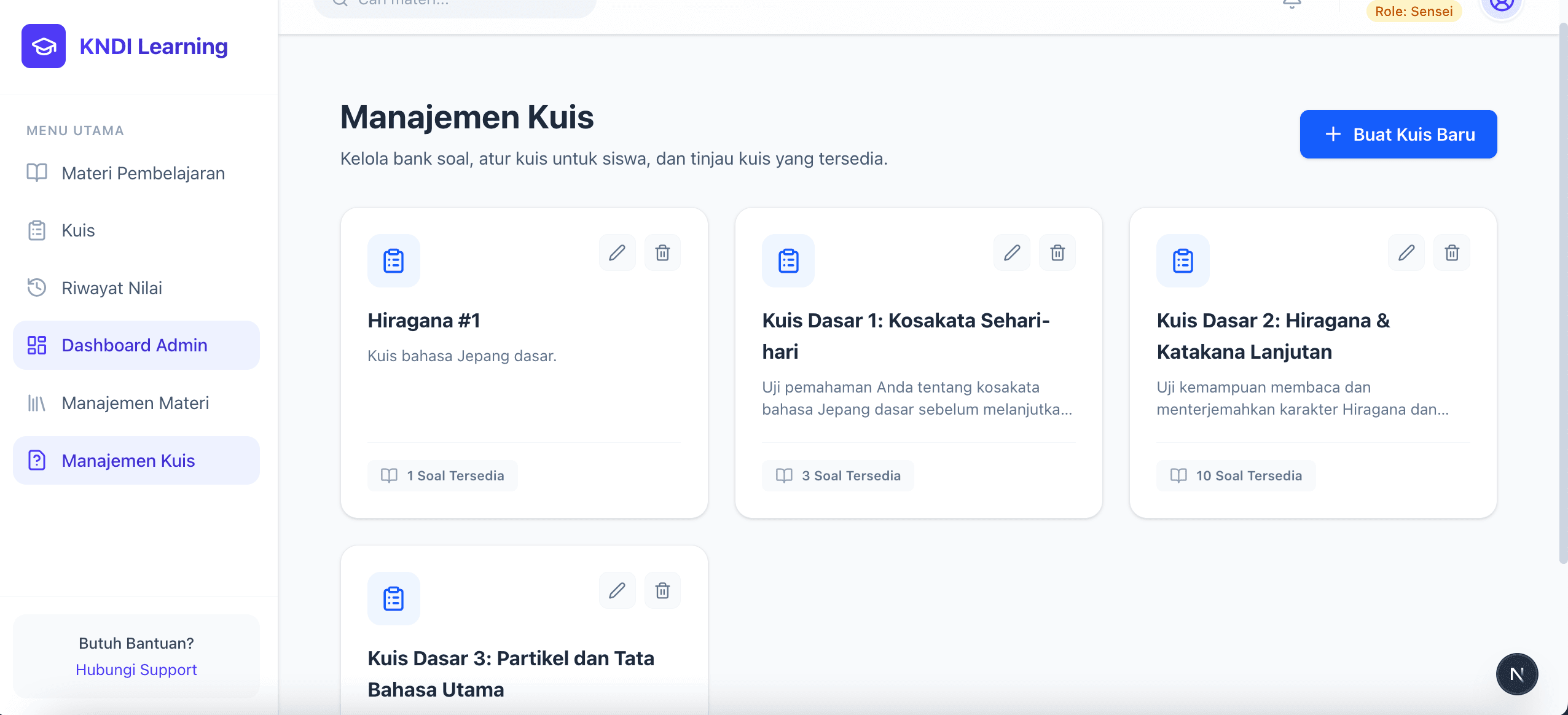Image resolution: width=1568 pixels, height=715 pixels.
Task: Edit Kuis Dasar 1 Kosakata Sehari-hari
Action: click(1012, 252)
